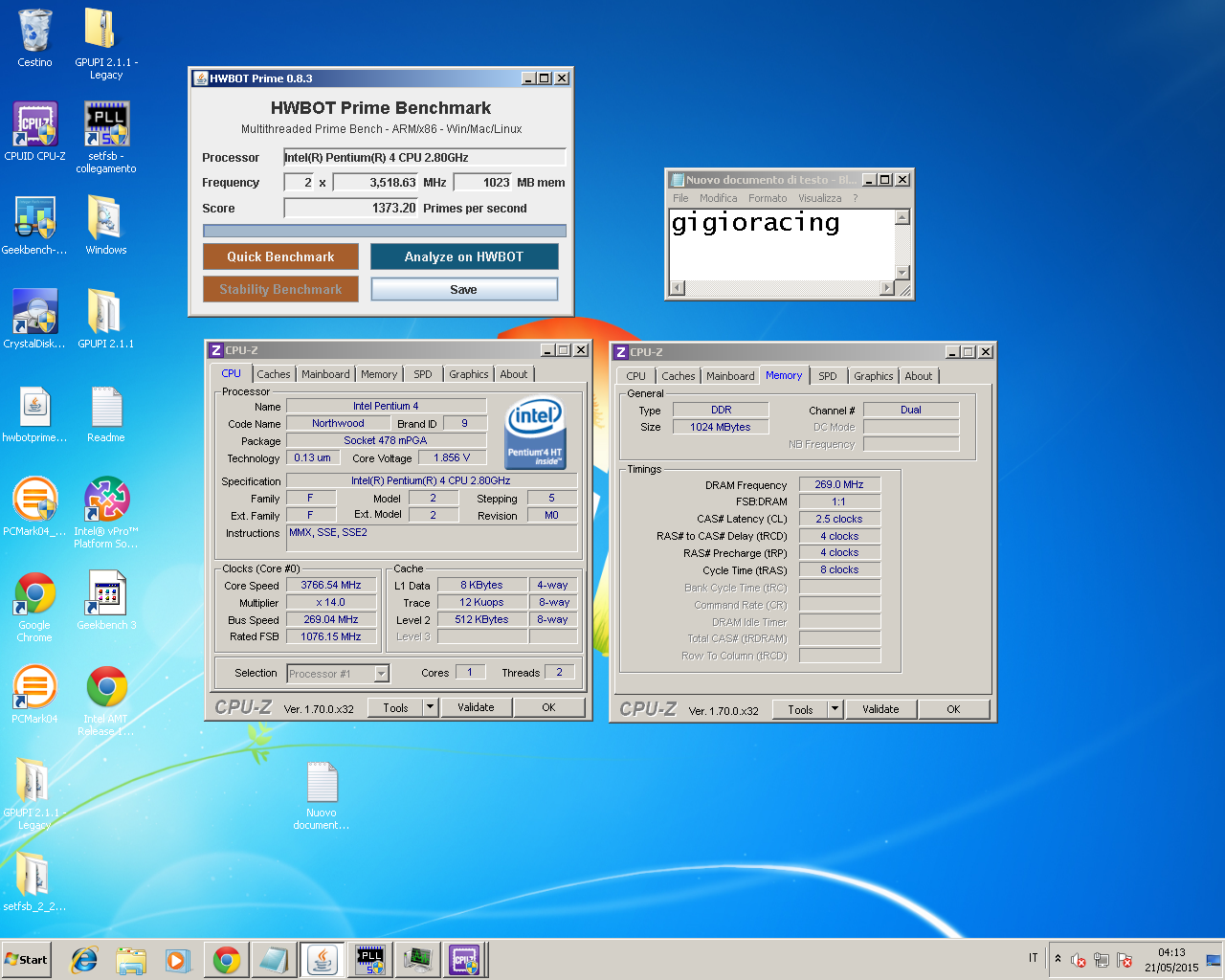Viewport: 1225px width, 980px height.
Task: Select the Geekbench 3 desktop shortcut
Action: pyautogui.click(x=106, y=600)
